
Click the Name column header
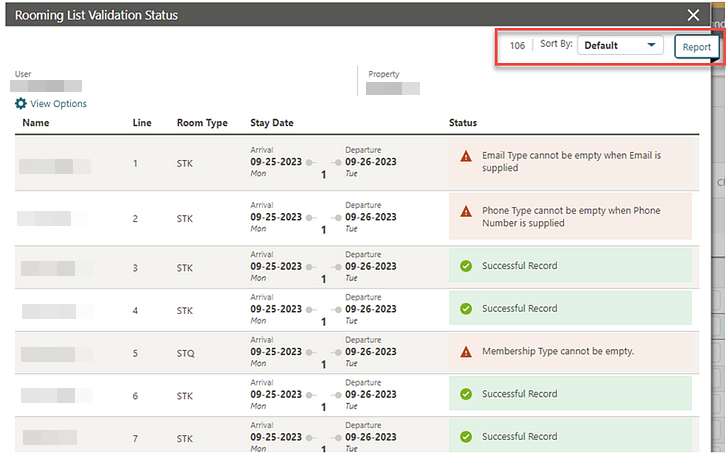[x=36, y=123]
